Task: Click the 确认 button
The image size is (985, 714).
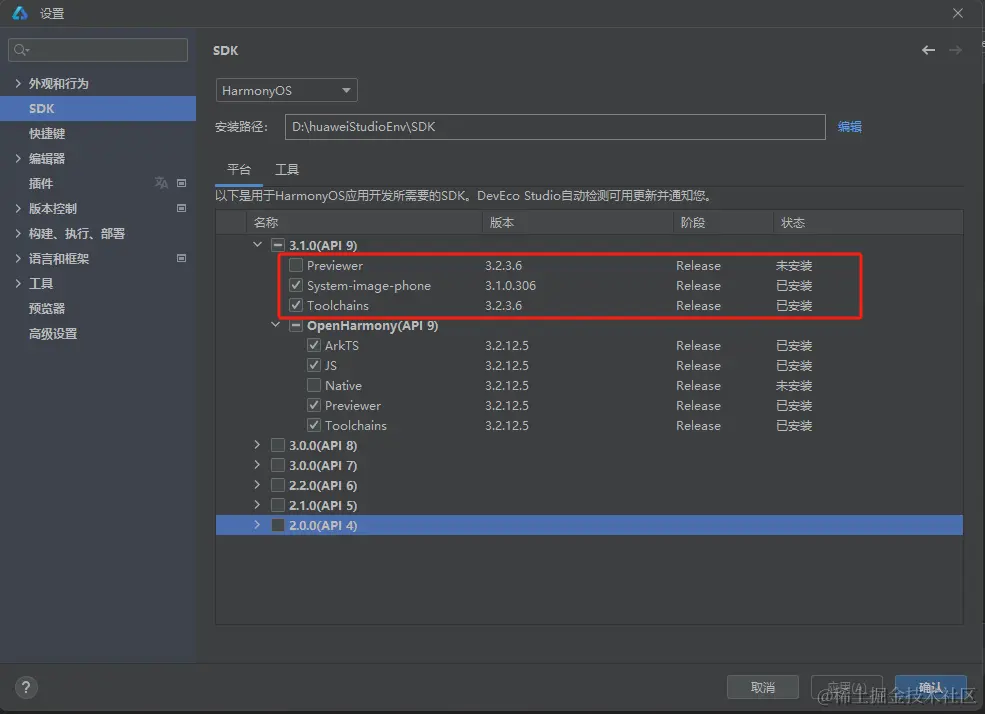Action: 930,687
